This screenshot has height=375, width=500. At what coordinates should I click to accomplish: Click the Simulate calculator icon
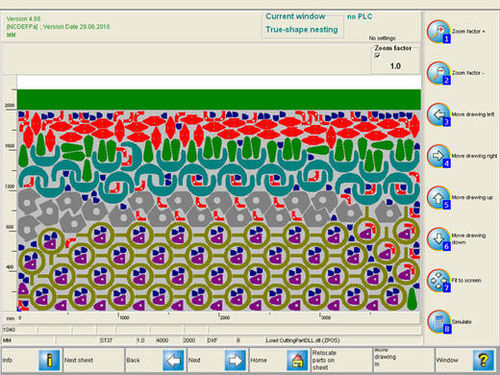click(x=439, y=322)
